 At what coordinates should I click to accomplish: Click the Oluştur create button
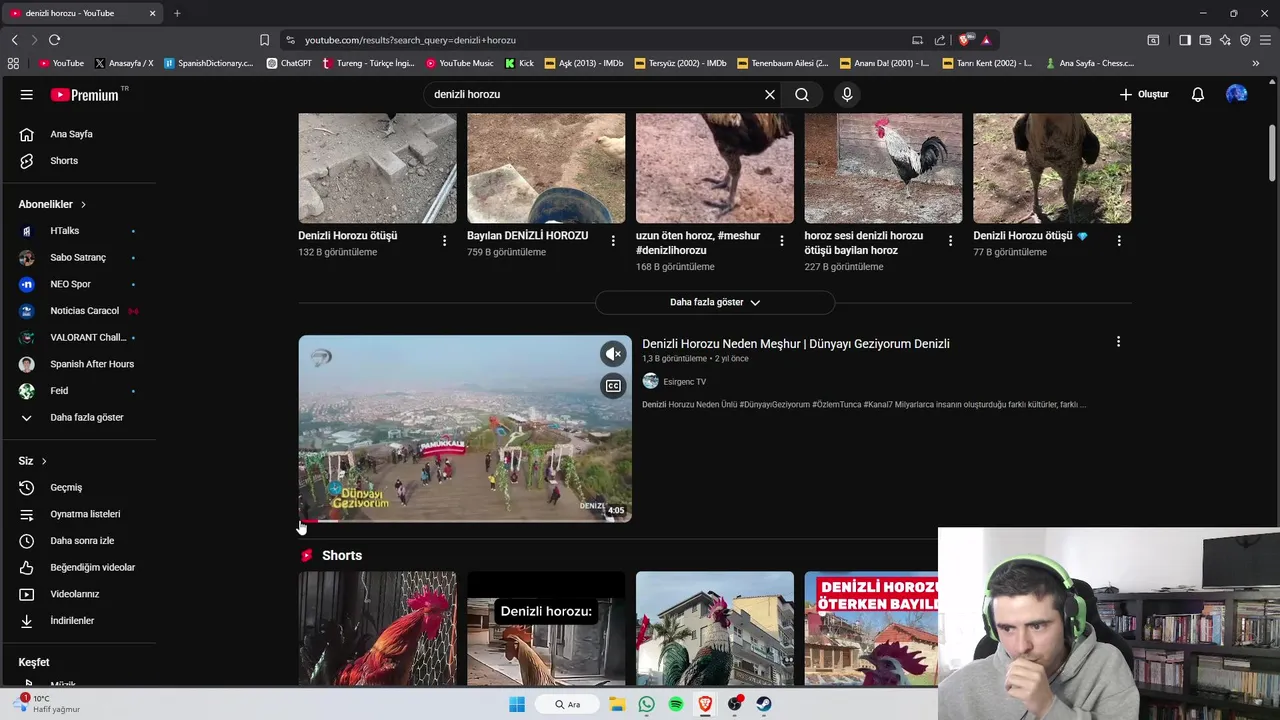[1144, 94]
